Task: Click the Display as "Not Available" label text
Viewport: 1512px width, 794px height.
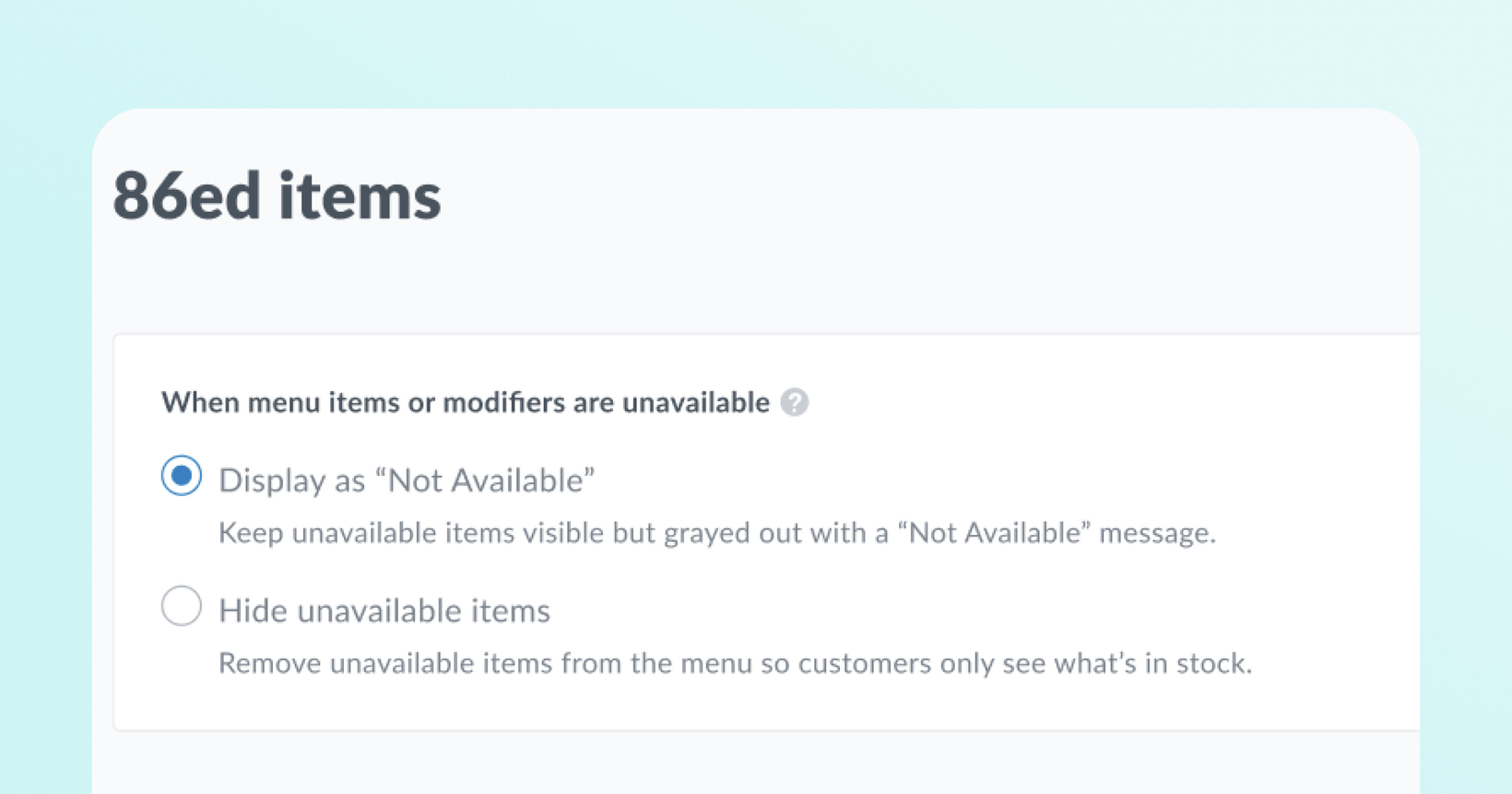Action: (407, 480)
